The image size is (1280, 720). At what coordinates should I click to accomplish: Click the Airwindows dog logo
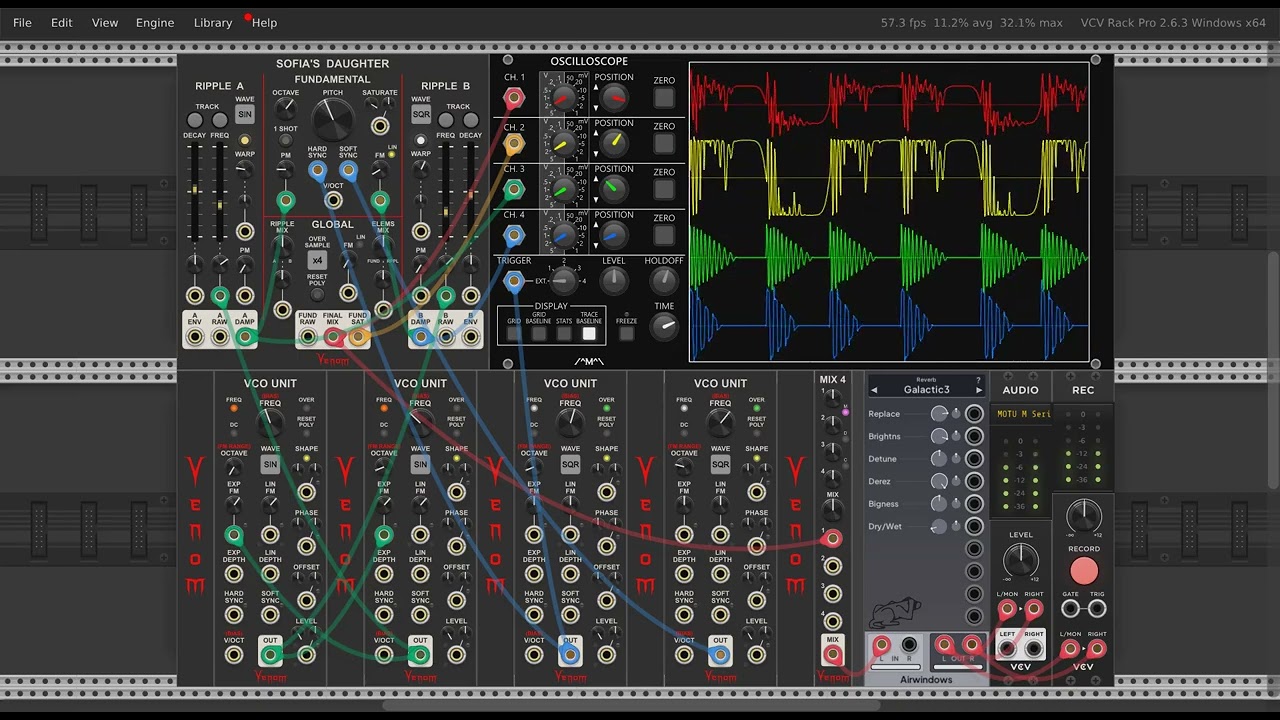[x=895, y=612]
